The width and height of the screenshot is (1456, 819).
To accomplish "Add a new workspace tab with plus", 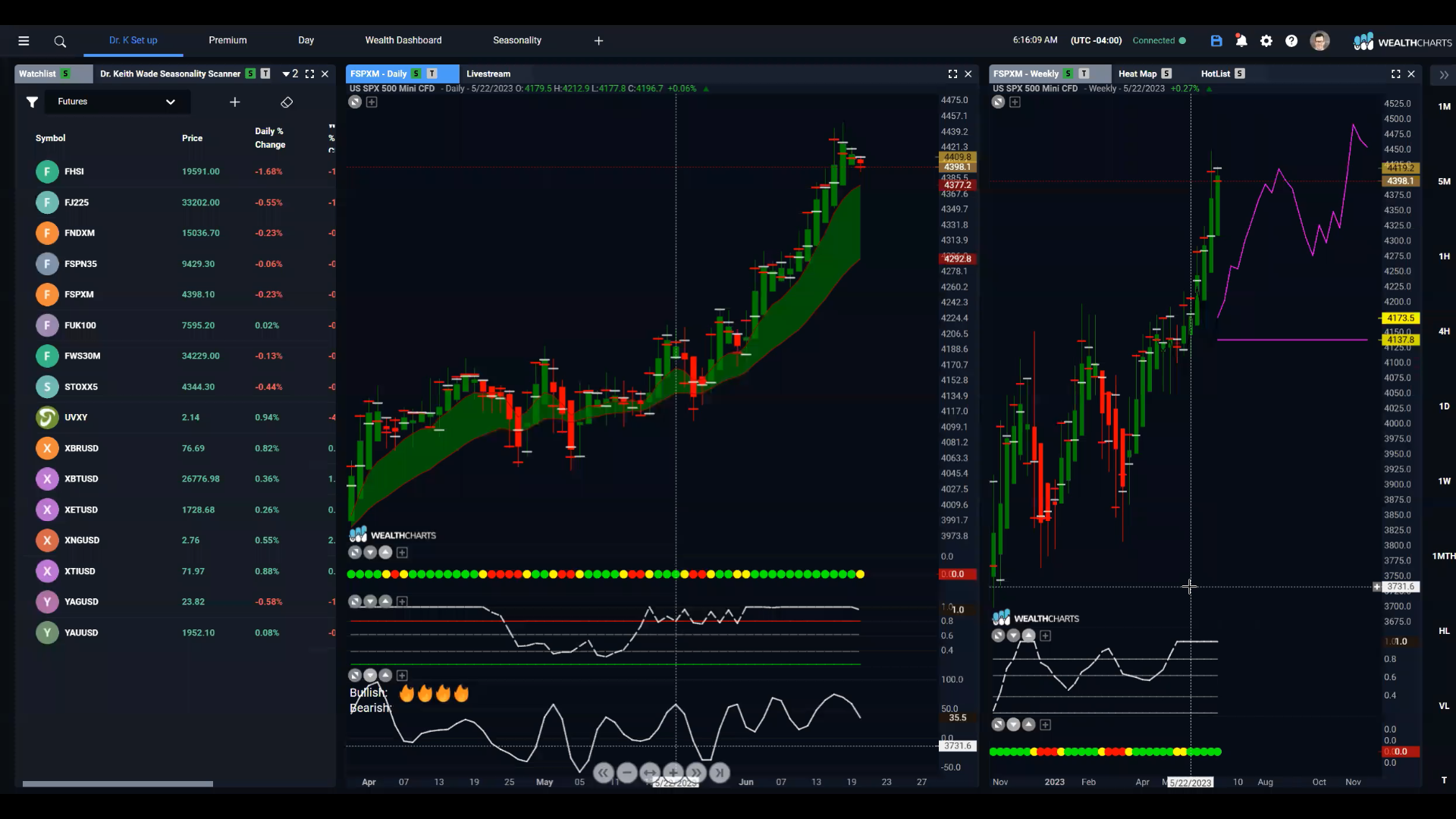I will (598, 41).
